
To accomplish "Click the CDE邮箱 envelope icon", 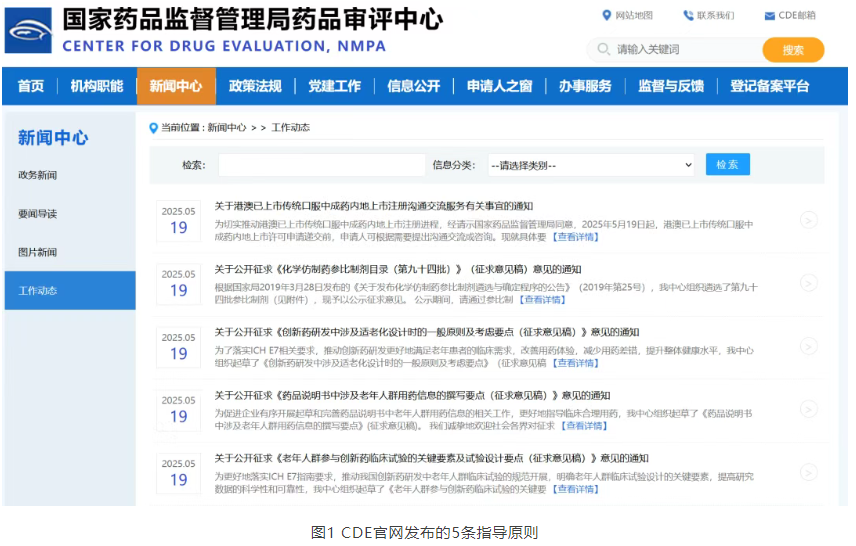I will click(770, 16).
